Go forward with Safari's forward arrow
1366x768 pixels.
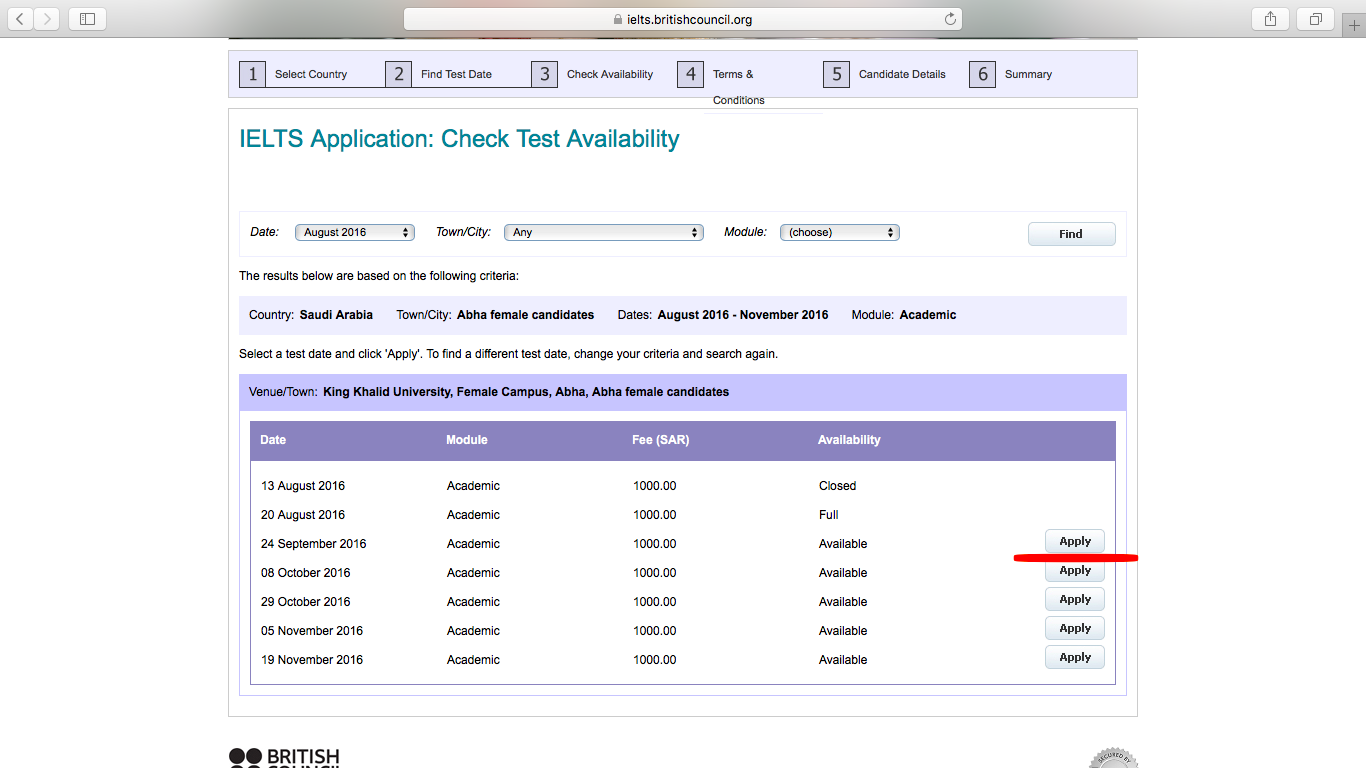pos(47,19)
